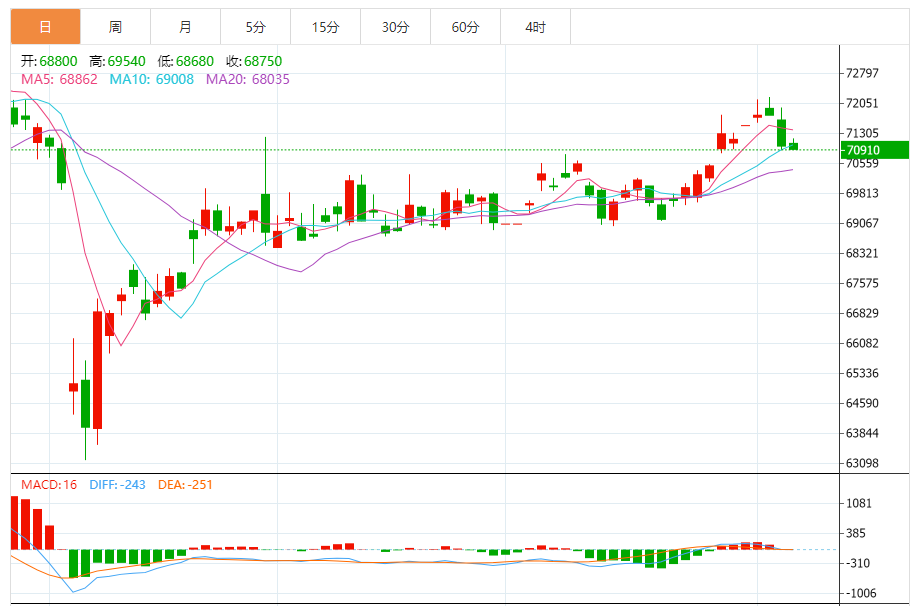Click the 72051 price axis label
The image size is (914, 606).
[x=862, y=103]
